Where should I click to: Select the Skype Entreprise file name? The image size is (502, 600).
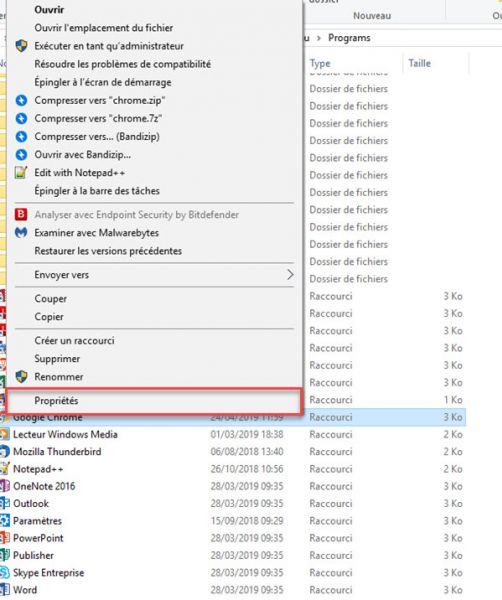coord(49,572)
